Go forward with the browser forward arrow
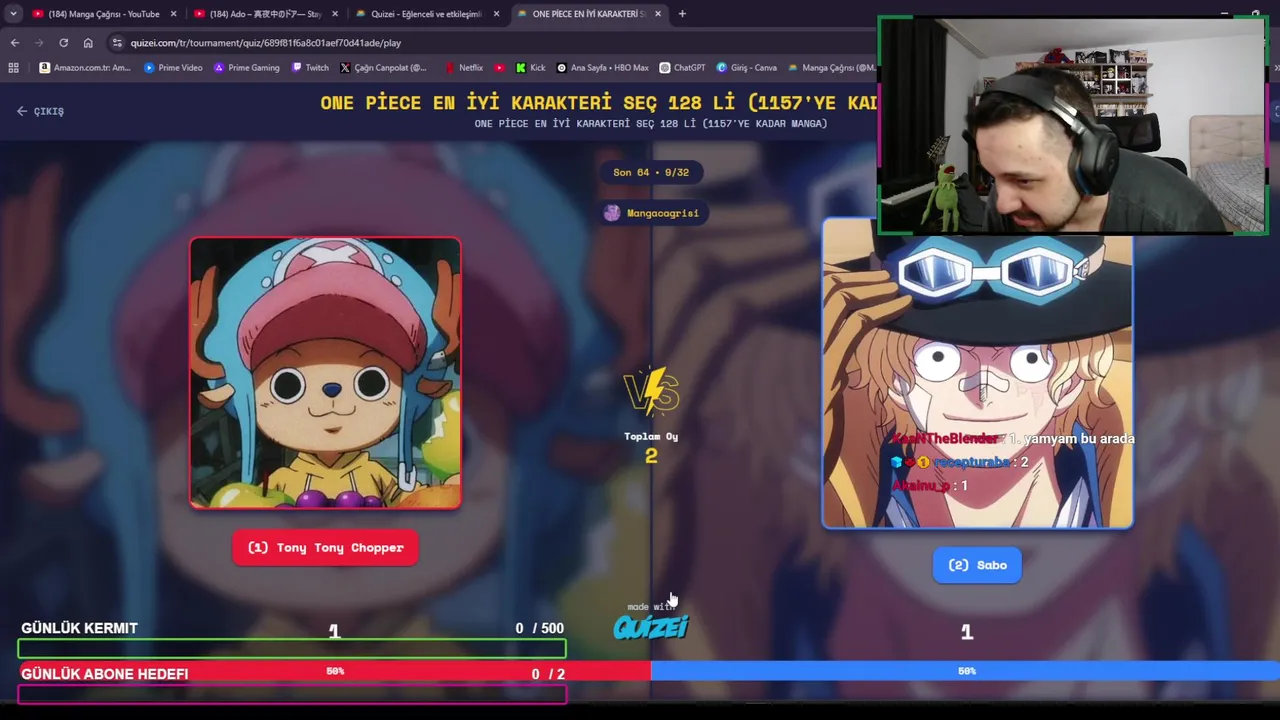Screen dimensions: 1280x720 coord(39,43)
